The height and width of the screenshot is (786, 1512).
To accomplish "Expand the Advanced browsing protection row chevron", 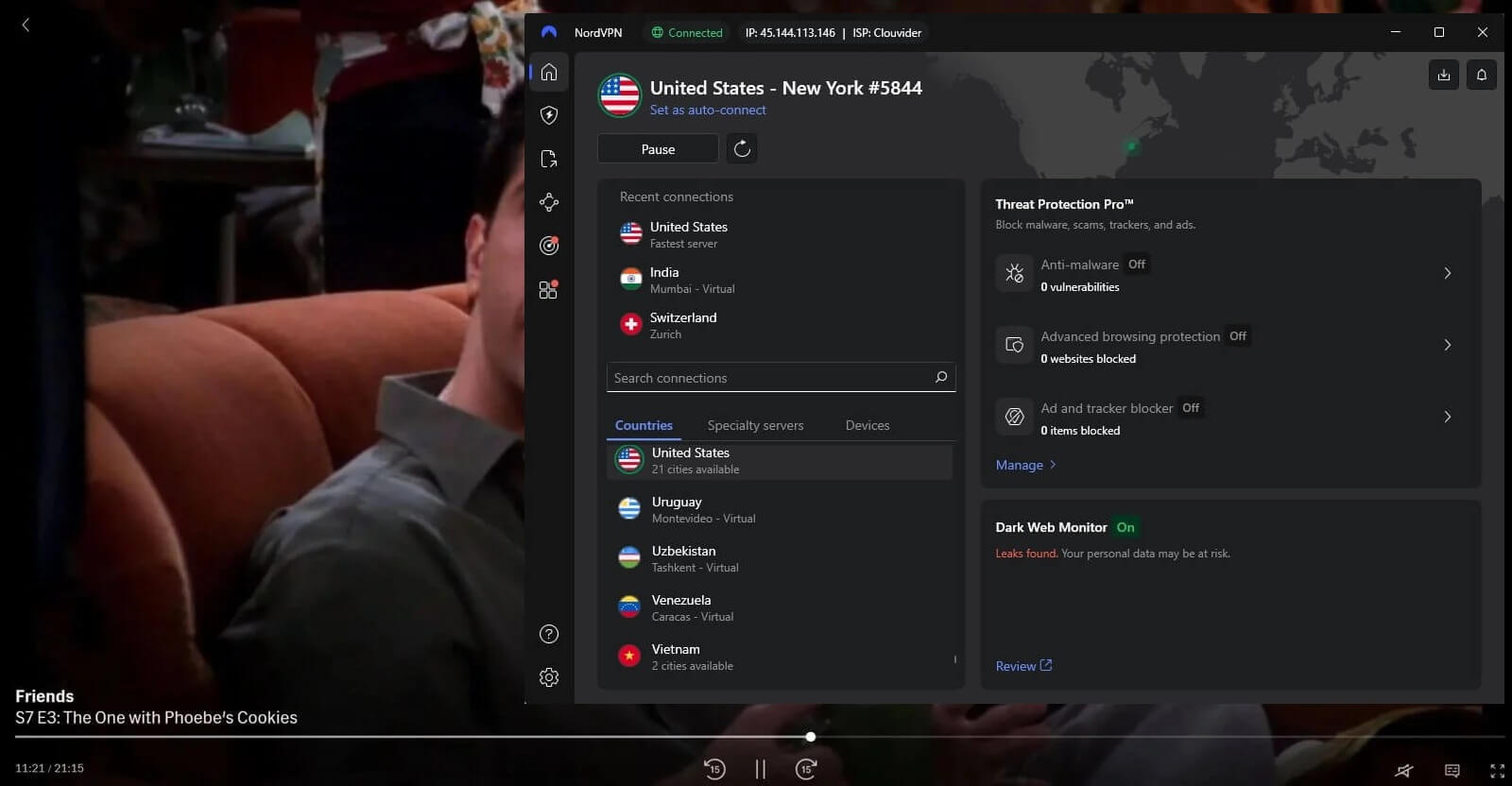I will point(1448,345).
